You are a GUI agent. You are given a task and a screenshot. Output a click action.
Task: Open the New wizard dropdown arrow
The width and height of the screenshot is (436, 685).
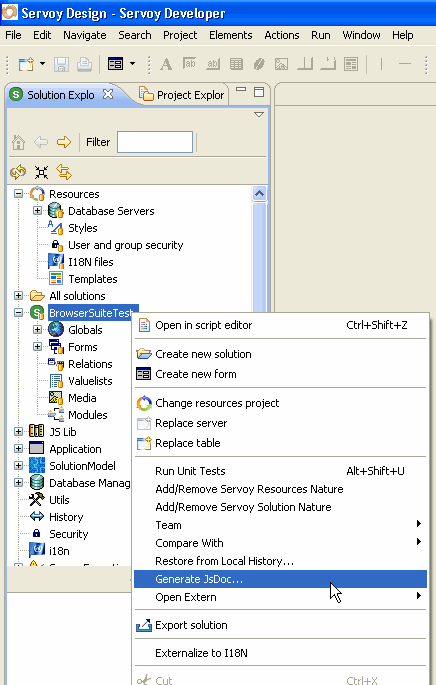42,64
